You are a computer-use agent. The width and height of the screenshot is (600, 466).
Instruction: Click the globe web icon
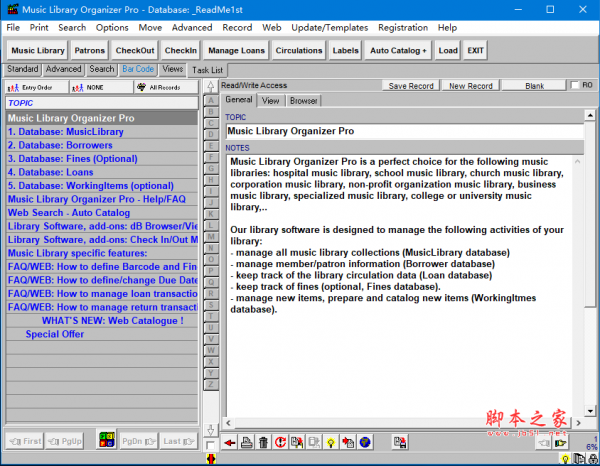click(365, 442)
